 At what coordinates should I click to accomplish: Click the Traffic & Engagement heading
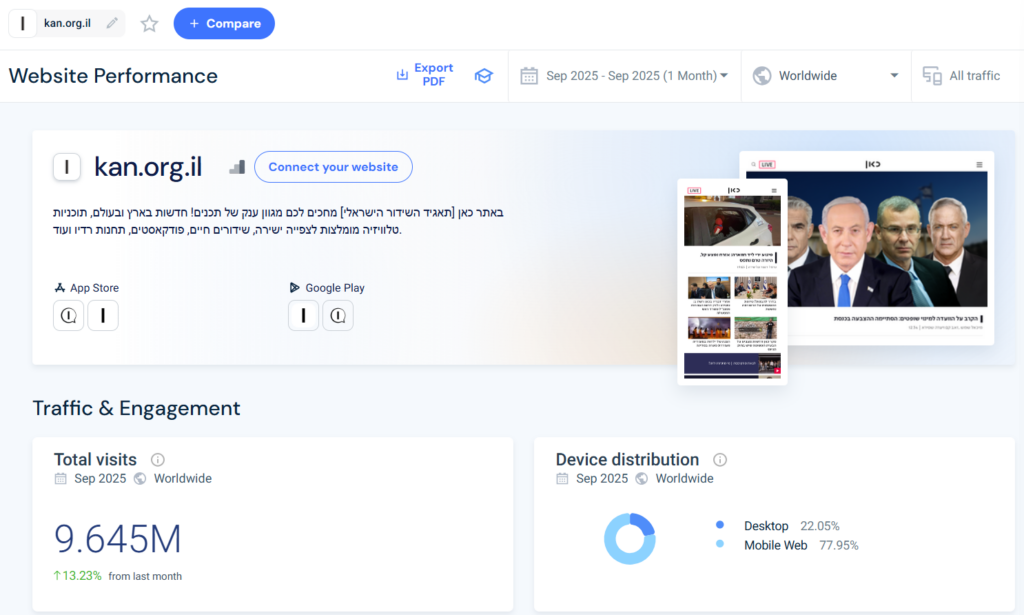tap(136, 408)
